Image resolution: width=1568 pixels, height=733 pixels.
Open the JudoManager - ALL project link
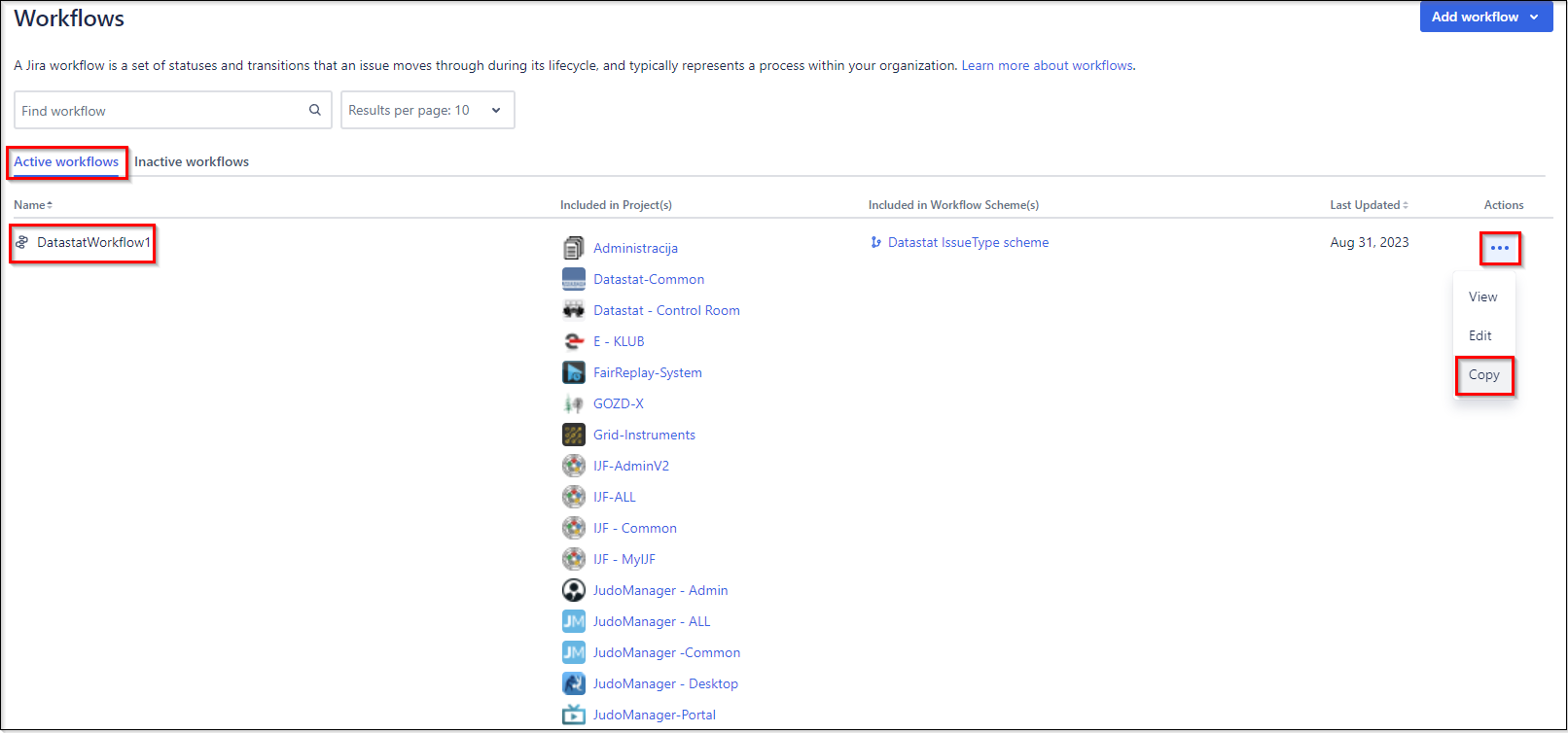652,621
